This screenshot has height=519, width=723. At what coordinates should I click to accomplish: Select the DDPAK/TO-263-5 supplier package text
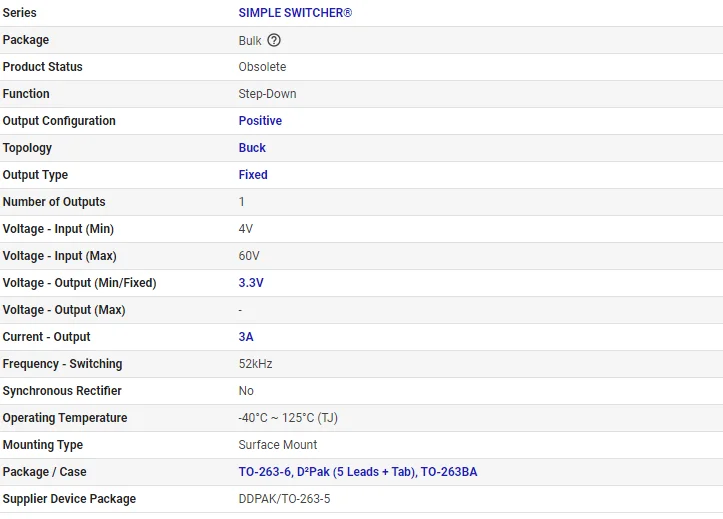(284, 499)
